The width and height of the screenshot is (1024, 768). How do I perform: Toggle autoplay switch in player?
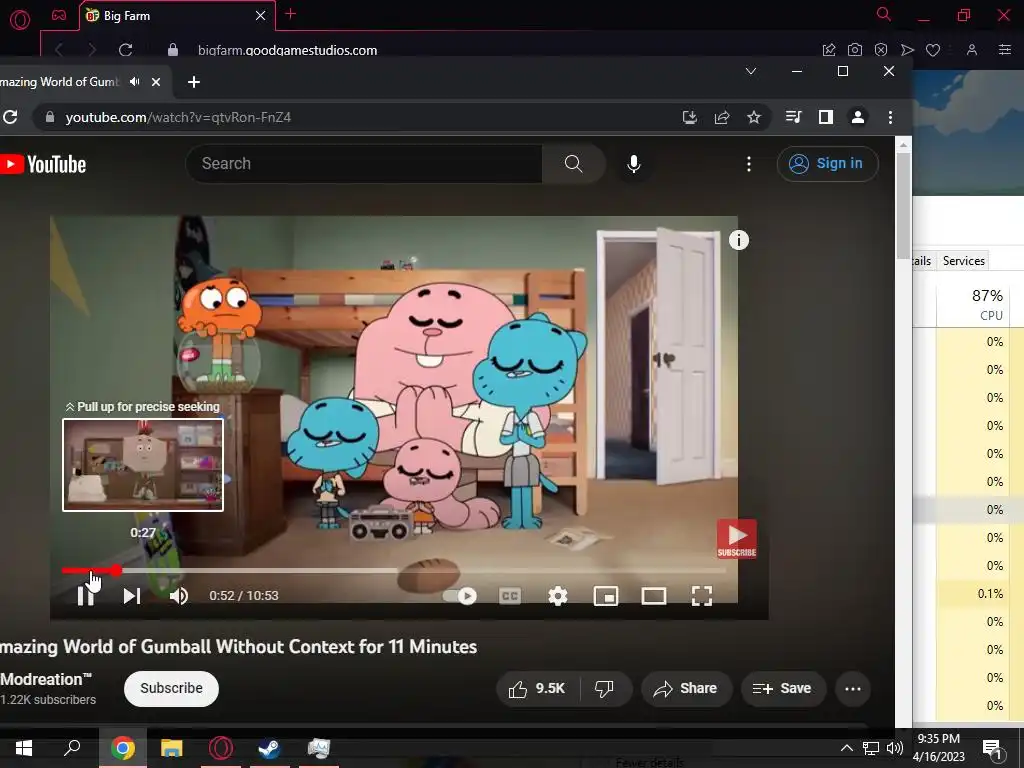tap(460, 596)
